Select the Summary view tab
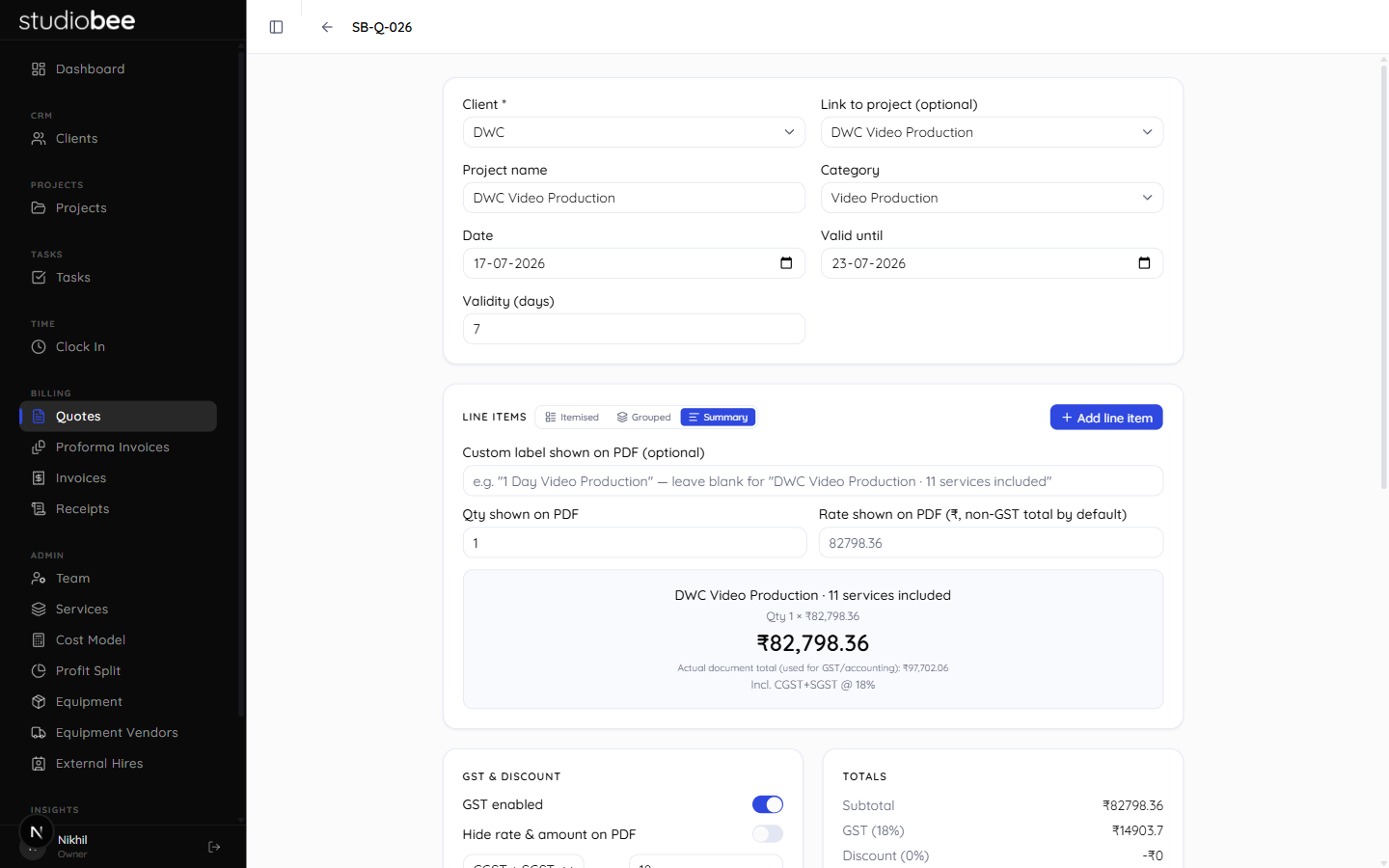Screen dimensions: 1389x868 719,418
